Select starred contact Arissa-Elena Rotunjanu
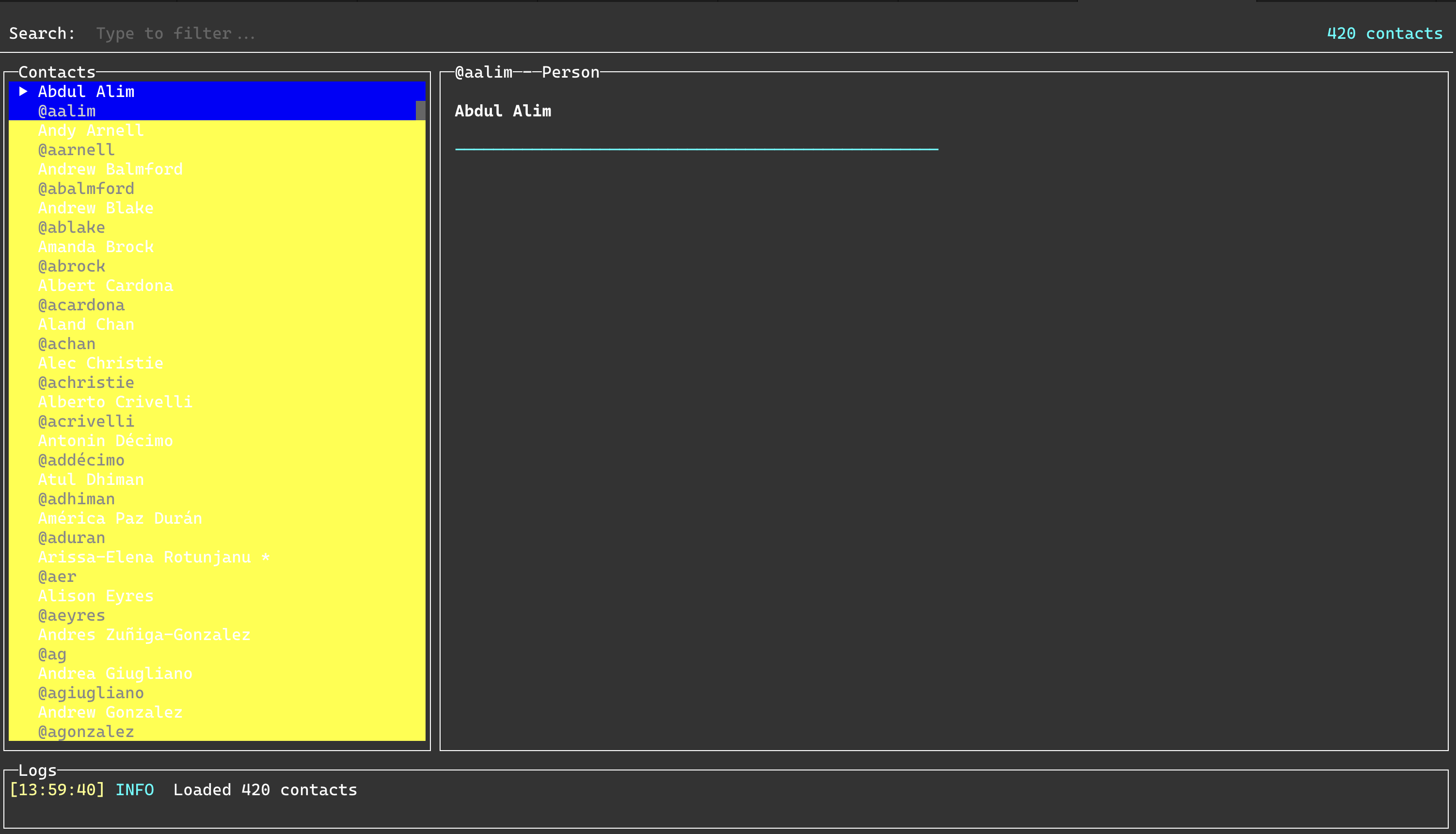The height and width of the screenshot is (834, 1456). [x=144, y=557]
